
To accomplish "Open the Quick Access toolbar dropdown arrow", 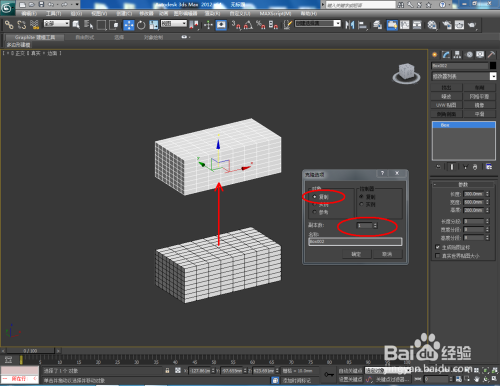I will (78, 5).
